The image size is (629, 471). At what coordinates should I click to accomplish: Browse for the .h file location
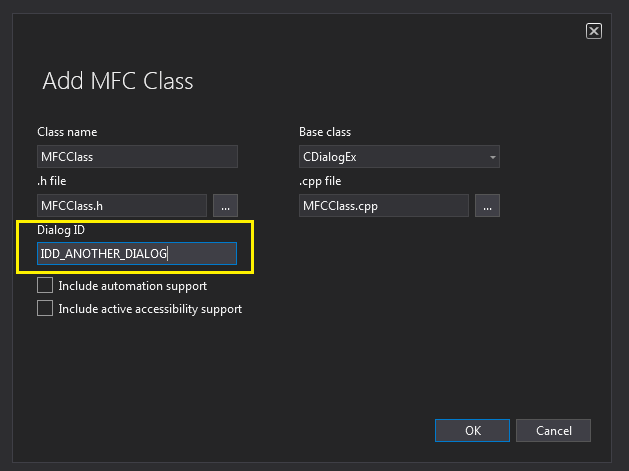225,205
